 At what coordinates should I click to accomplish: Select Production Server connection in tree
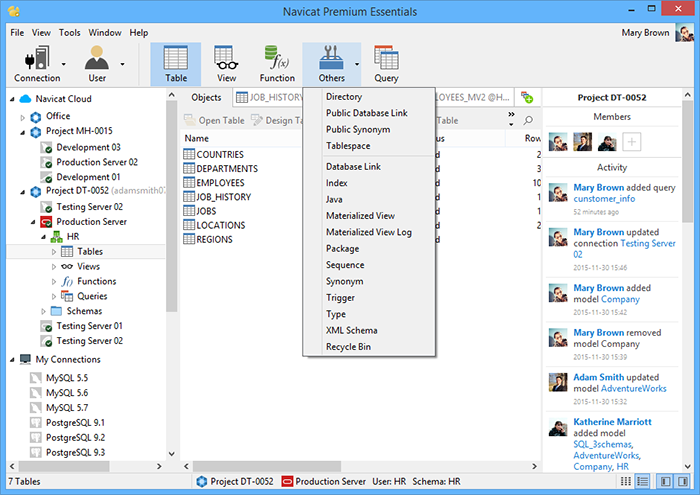91,222
